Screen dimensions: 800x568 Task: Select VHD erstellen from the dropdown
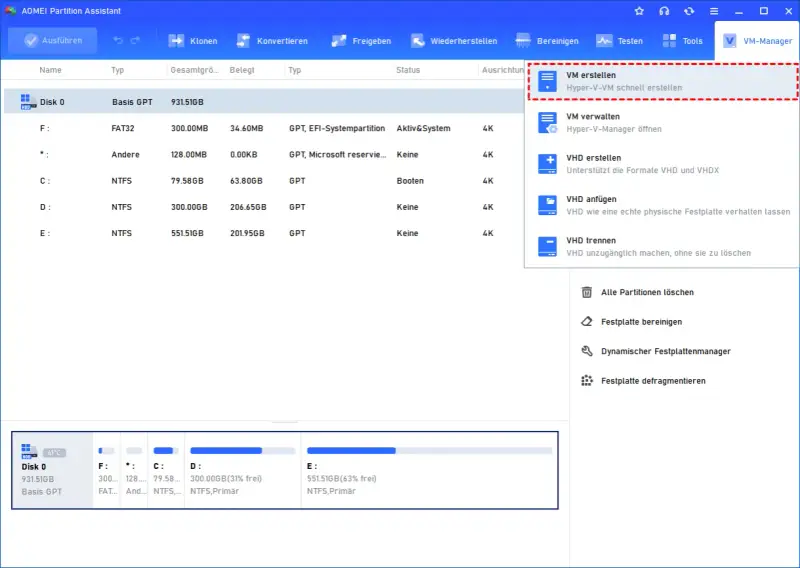(x=663, y=164)
